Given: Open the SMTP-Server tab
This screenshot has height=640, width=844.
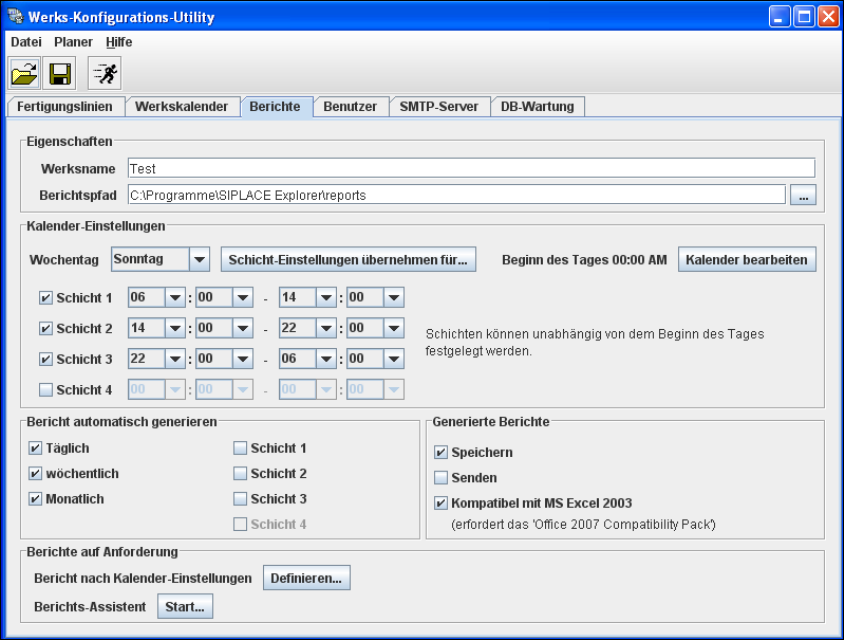Looking at the screenshot, I should pos(438,107).
